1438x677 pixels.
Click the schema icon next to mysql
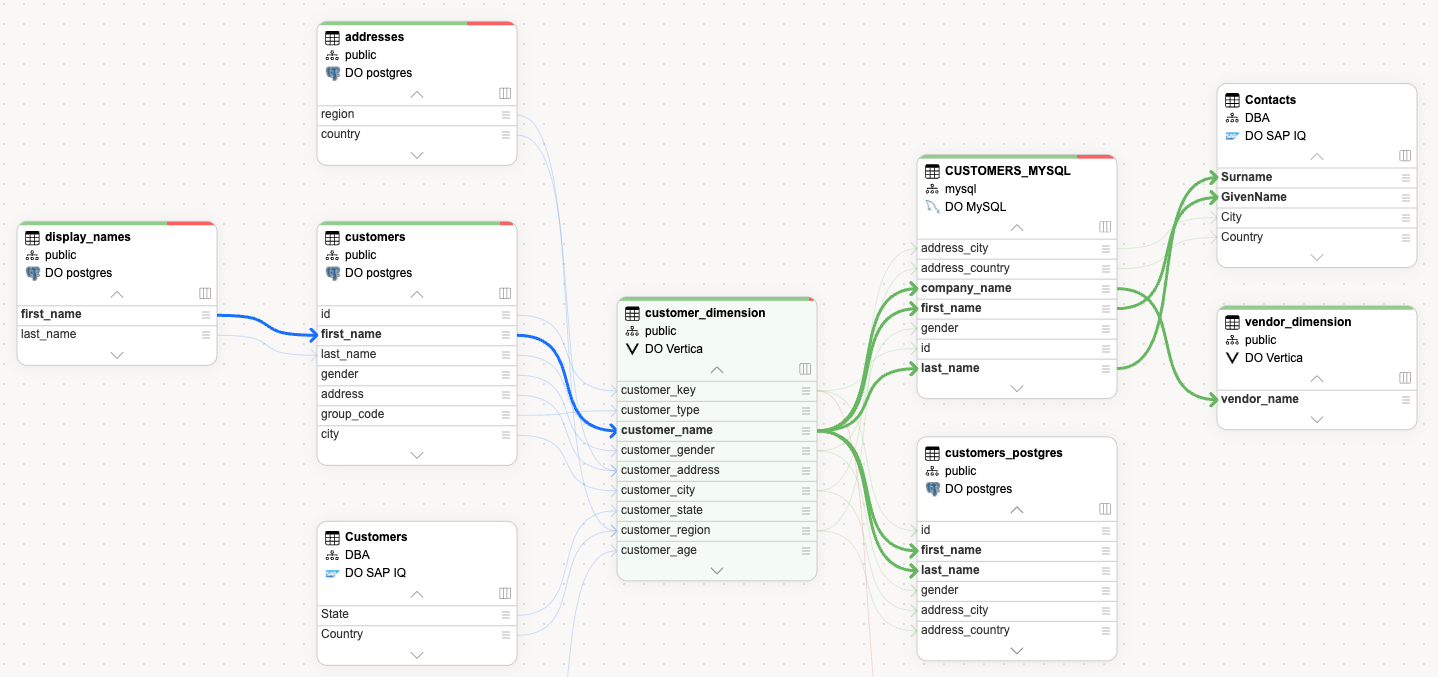pos(932,189)
